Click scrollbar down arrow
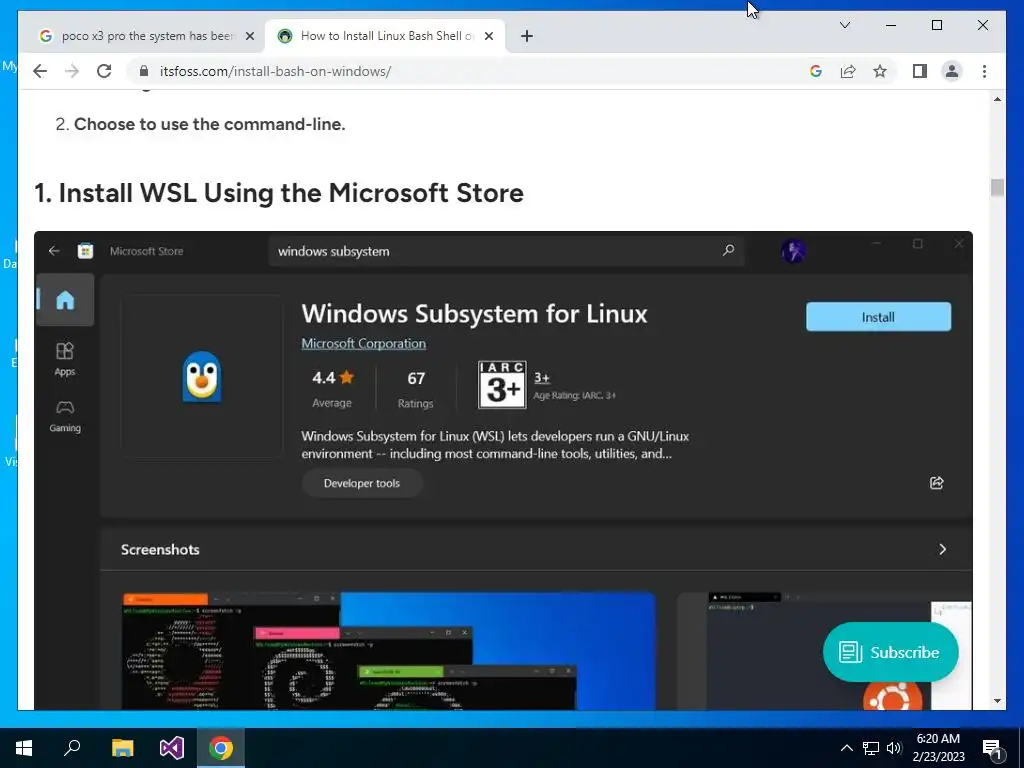This screenshot has width=1024, height=768. tap(997, 701)
